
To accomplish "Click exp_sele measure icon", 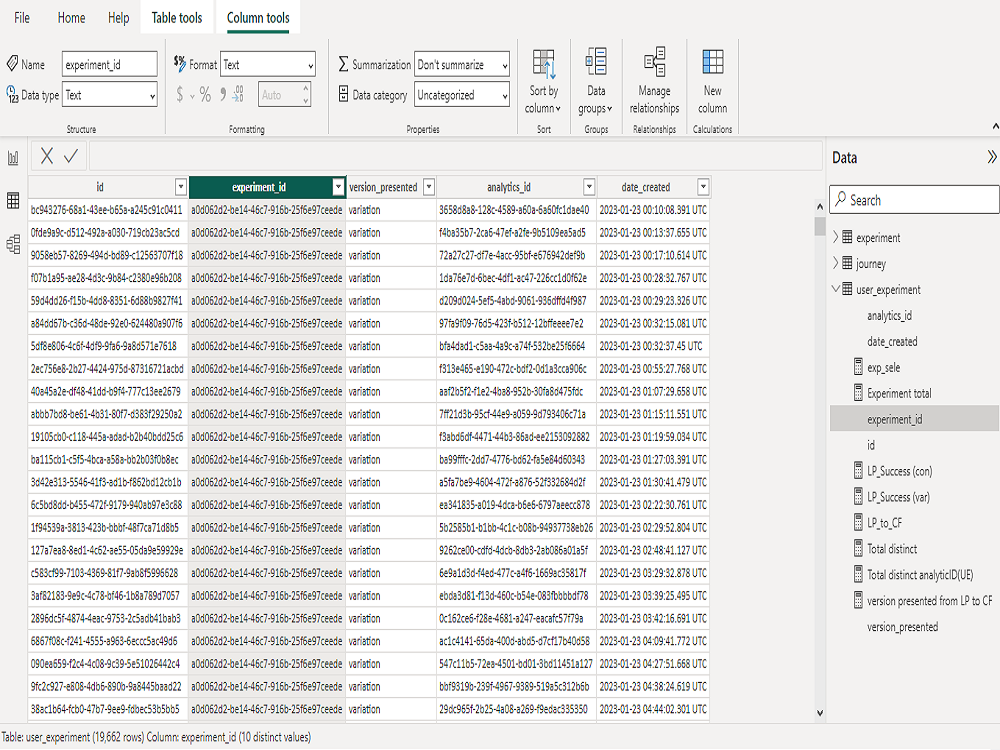I will [858, 367].
